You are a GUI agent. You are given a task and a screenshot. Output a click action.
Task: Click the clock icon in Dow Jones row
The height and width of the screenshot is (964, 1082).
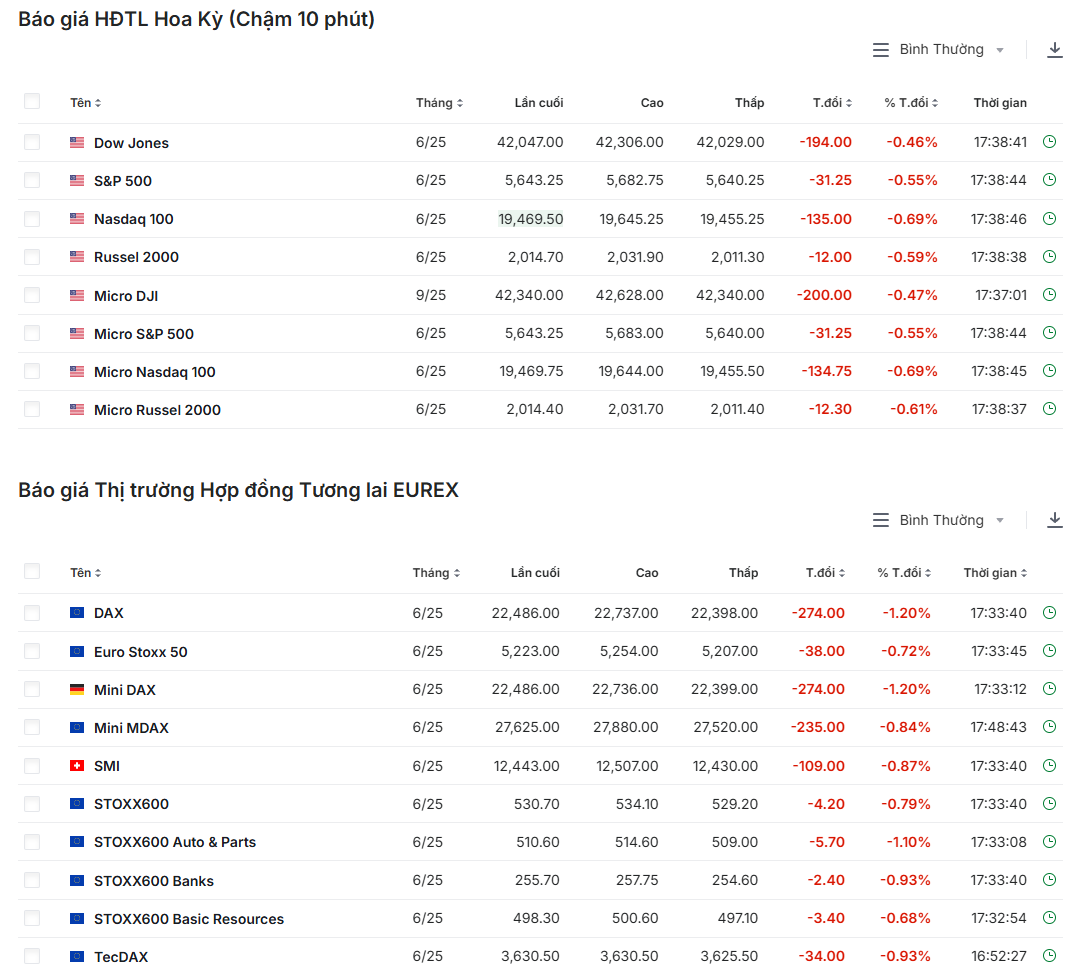coord(1049,142)
